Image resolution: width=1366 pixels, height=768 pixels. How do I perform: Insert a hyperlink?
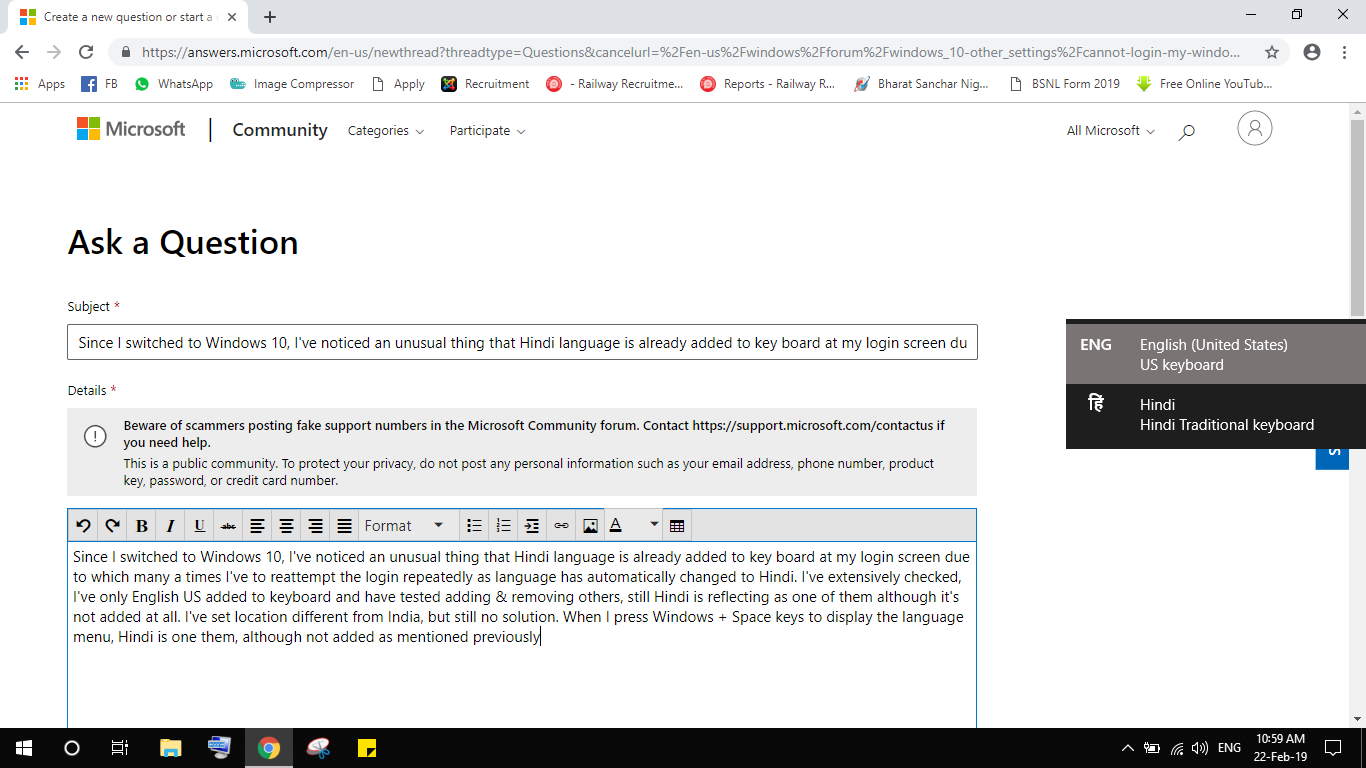(561, 525)
